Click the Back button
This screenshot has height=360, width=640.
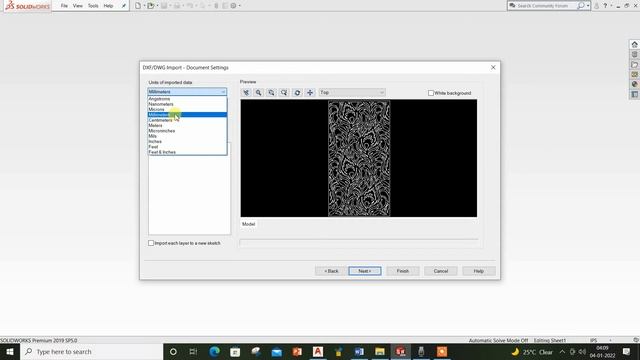pyautogui.click(x=331, y=271)
